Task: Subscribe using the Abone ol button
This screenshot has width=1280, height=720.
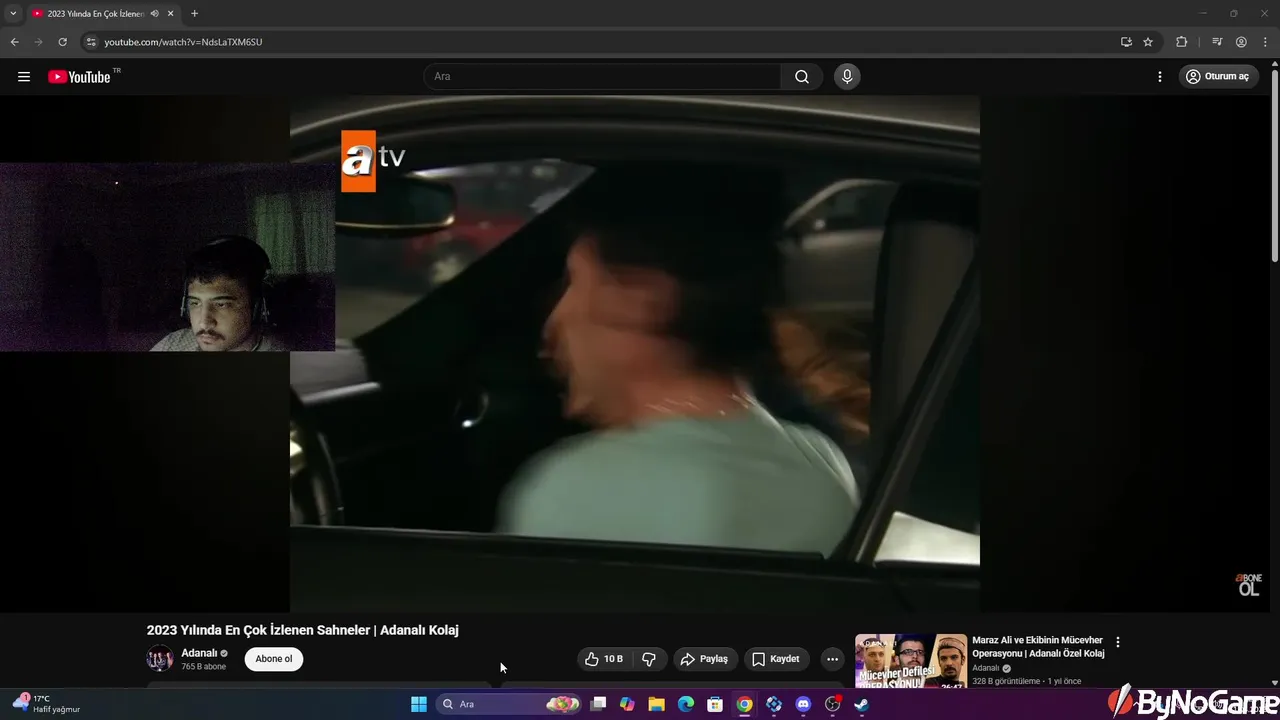Action: [x=274, y=659]
